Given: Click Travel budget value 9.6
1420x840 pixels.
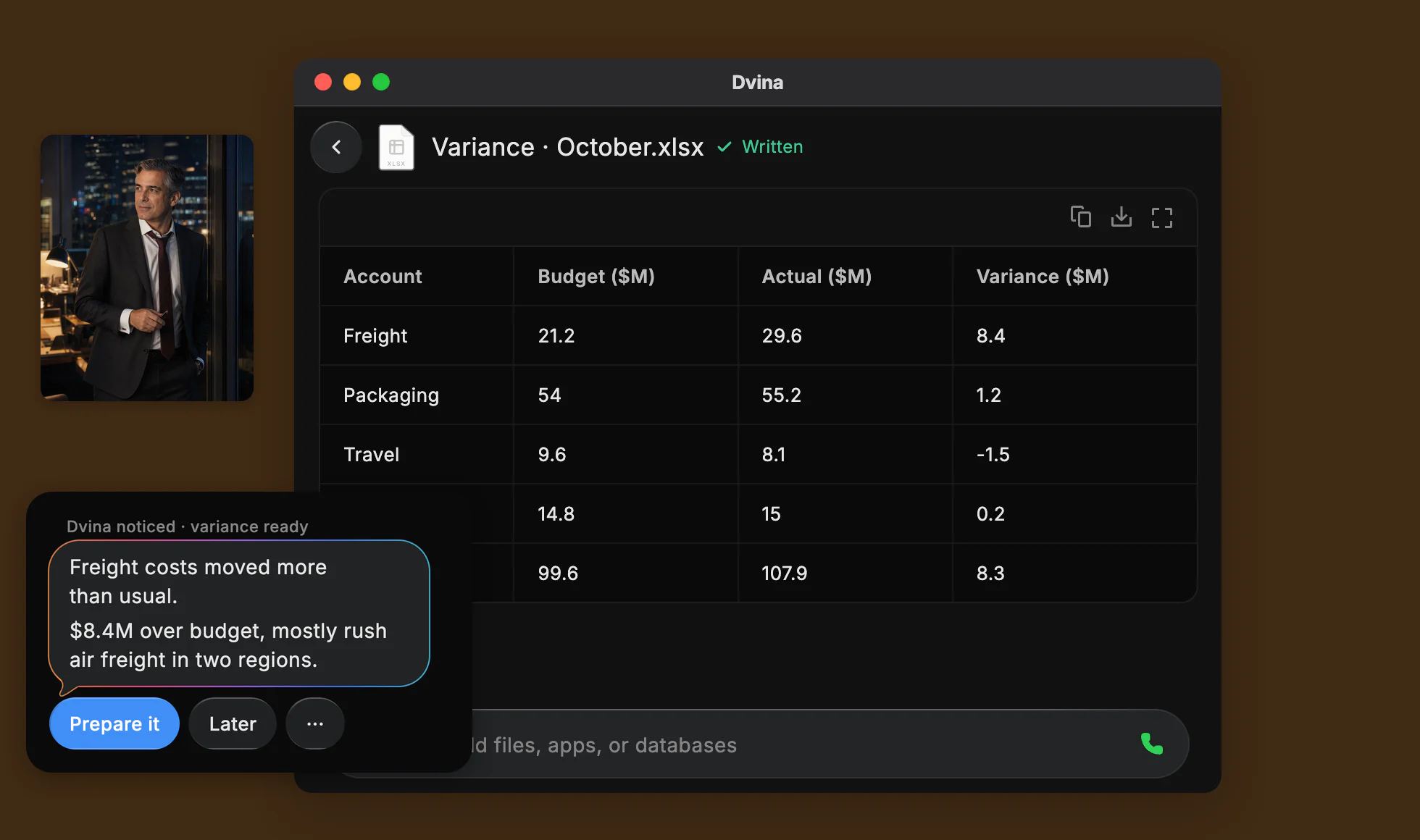Looking at the screenshot, I should 552,455.
